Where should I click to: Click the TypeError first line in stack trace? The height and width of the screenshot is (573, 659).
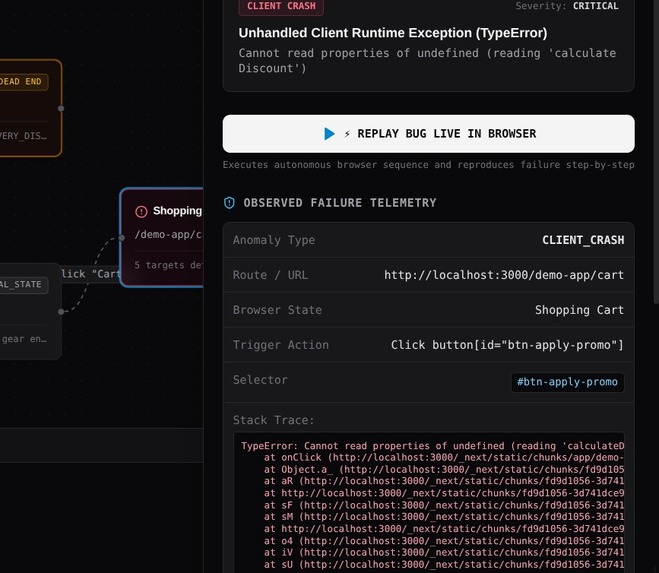[x=432, y=446]
